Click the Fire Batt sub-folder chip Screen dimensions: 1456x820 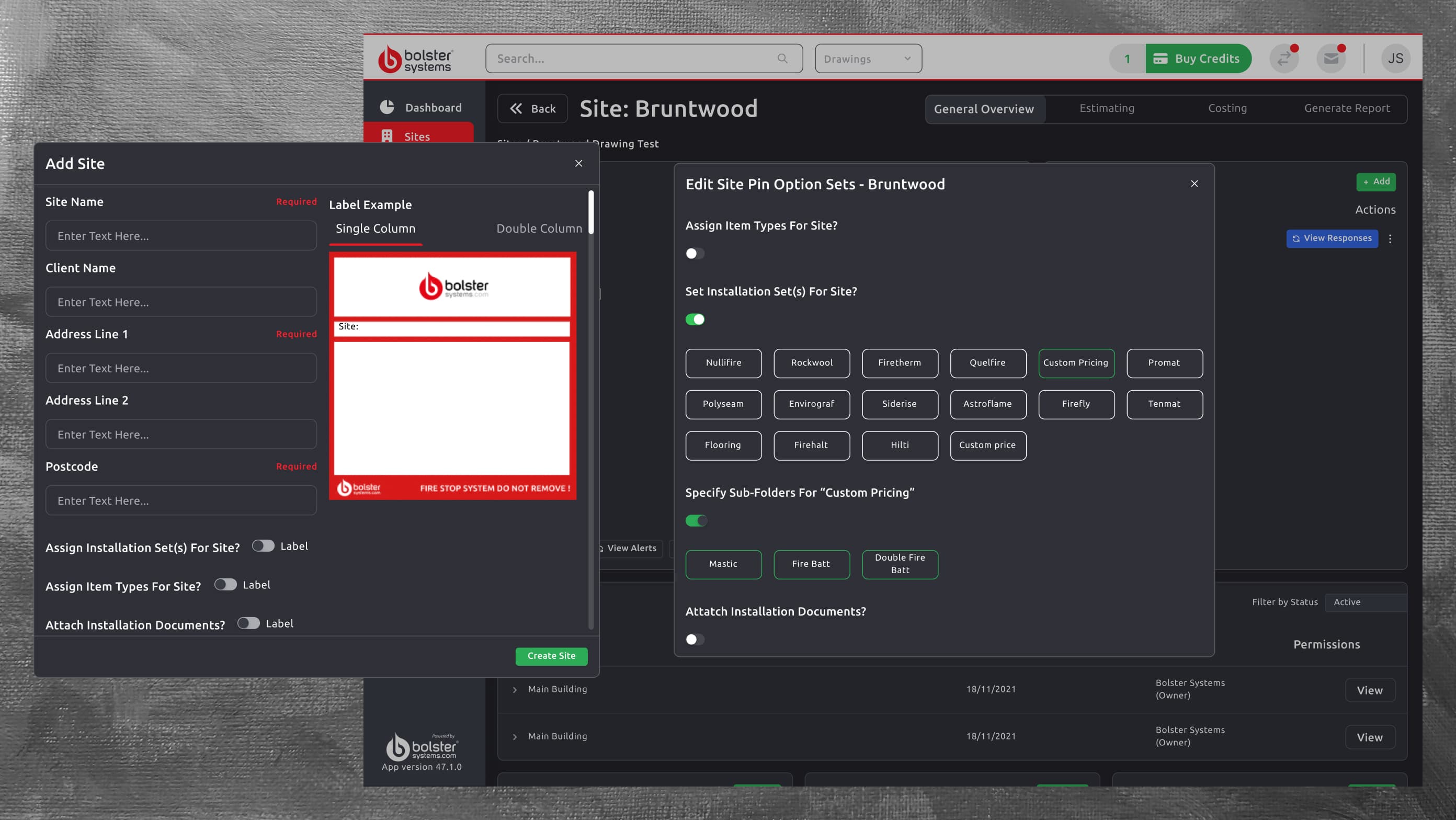[x=812, y=564]
